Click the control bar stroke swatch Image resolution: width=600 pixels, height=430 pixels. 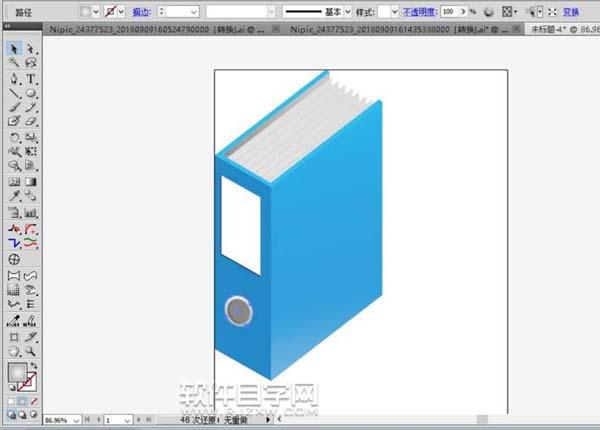[110, 12]
